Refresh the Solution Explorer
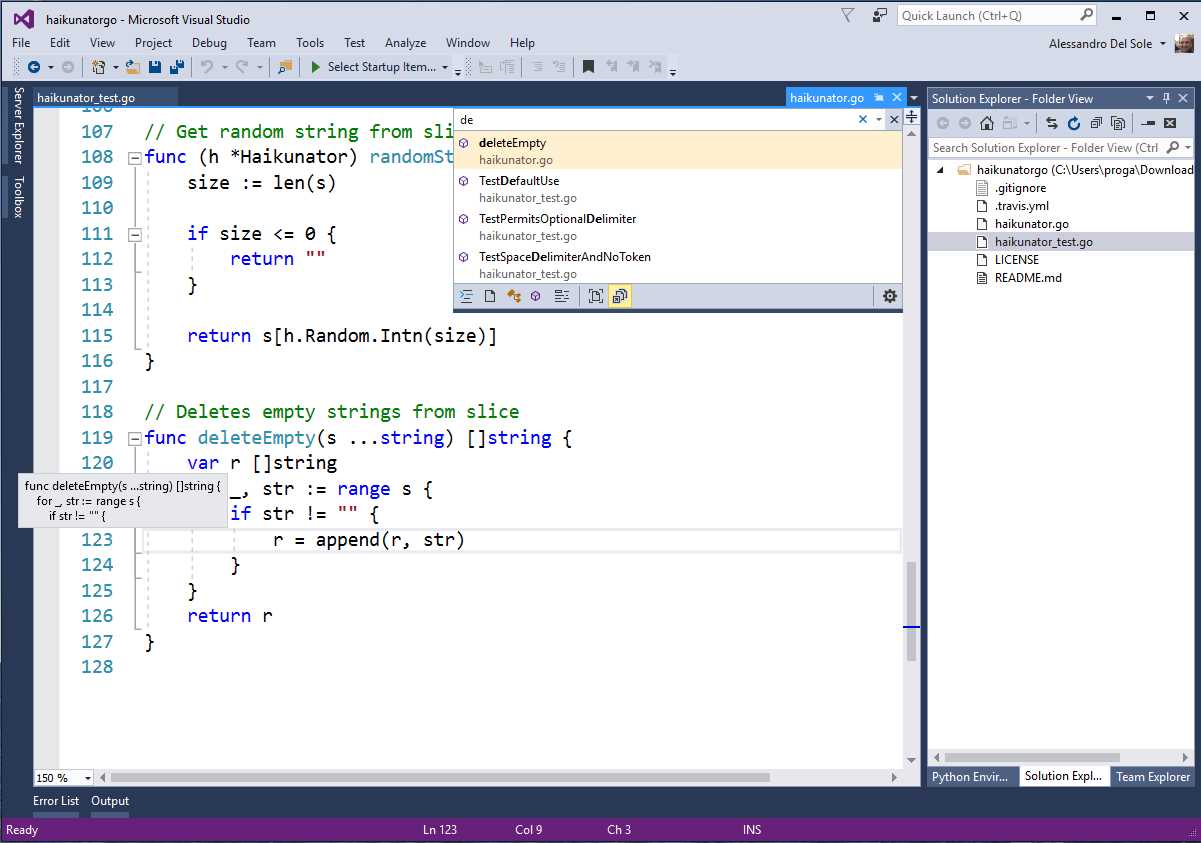Viewport: 1201px width, 843px height. (x=1073, y=123)
